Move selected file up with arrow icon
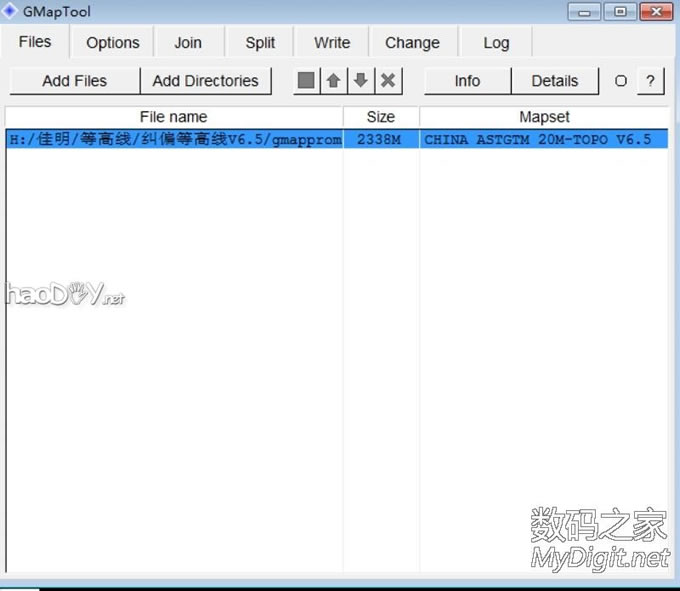Viewport: 680px width, 591px height. click(333, 81)
